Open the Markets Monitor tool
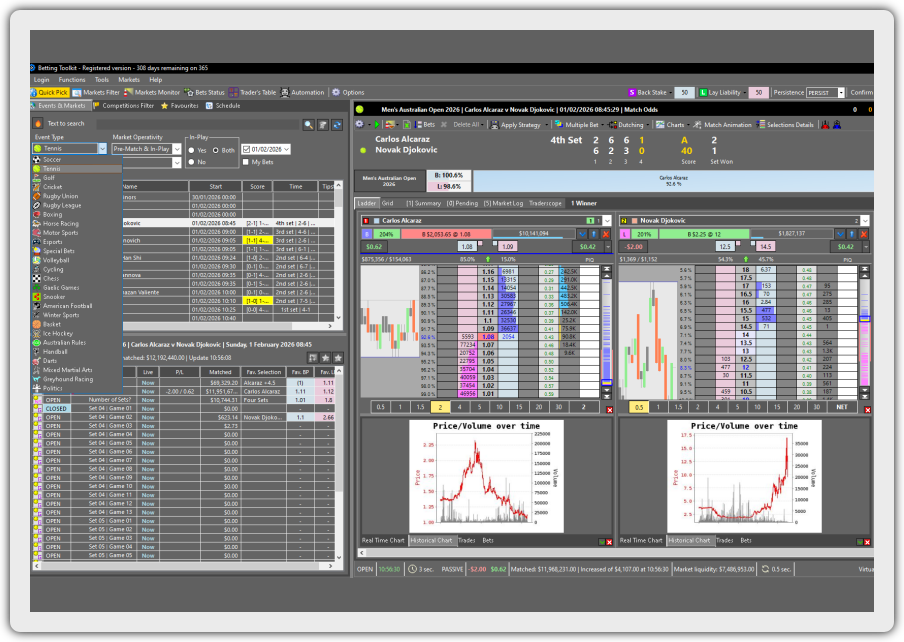 152,92
